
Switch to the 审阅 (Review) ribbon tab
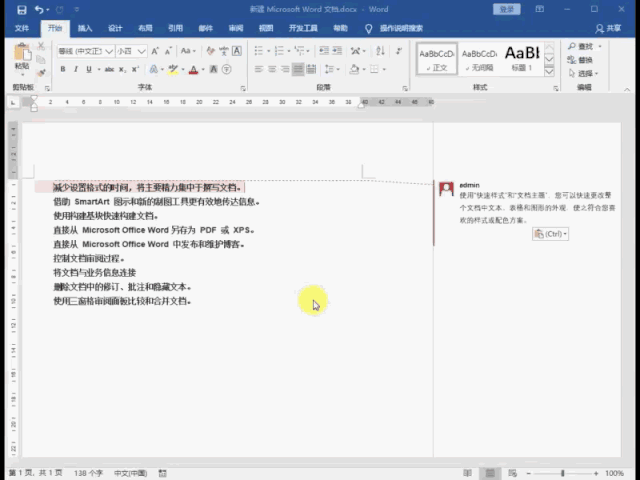(x=235, y=29)
